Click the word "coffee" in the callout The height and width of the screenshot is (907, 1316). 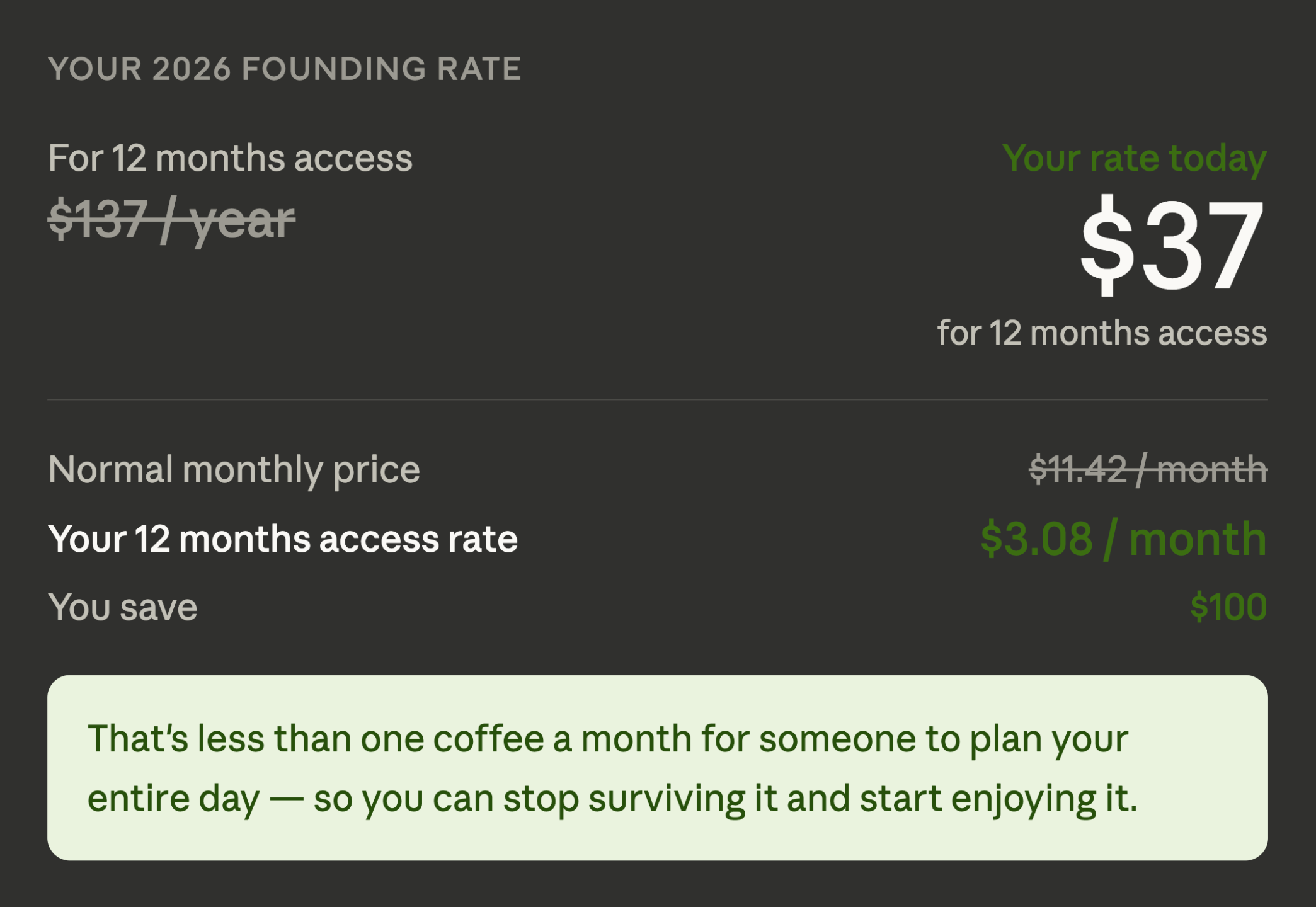[x=488, y=738]
